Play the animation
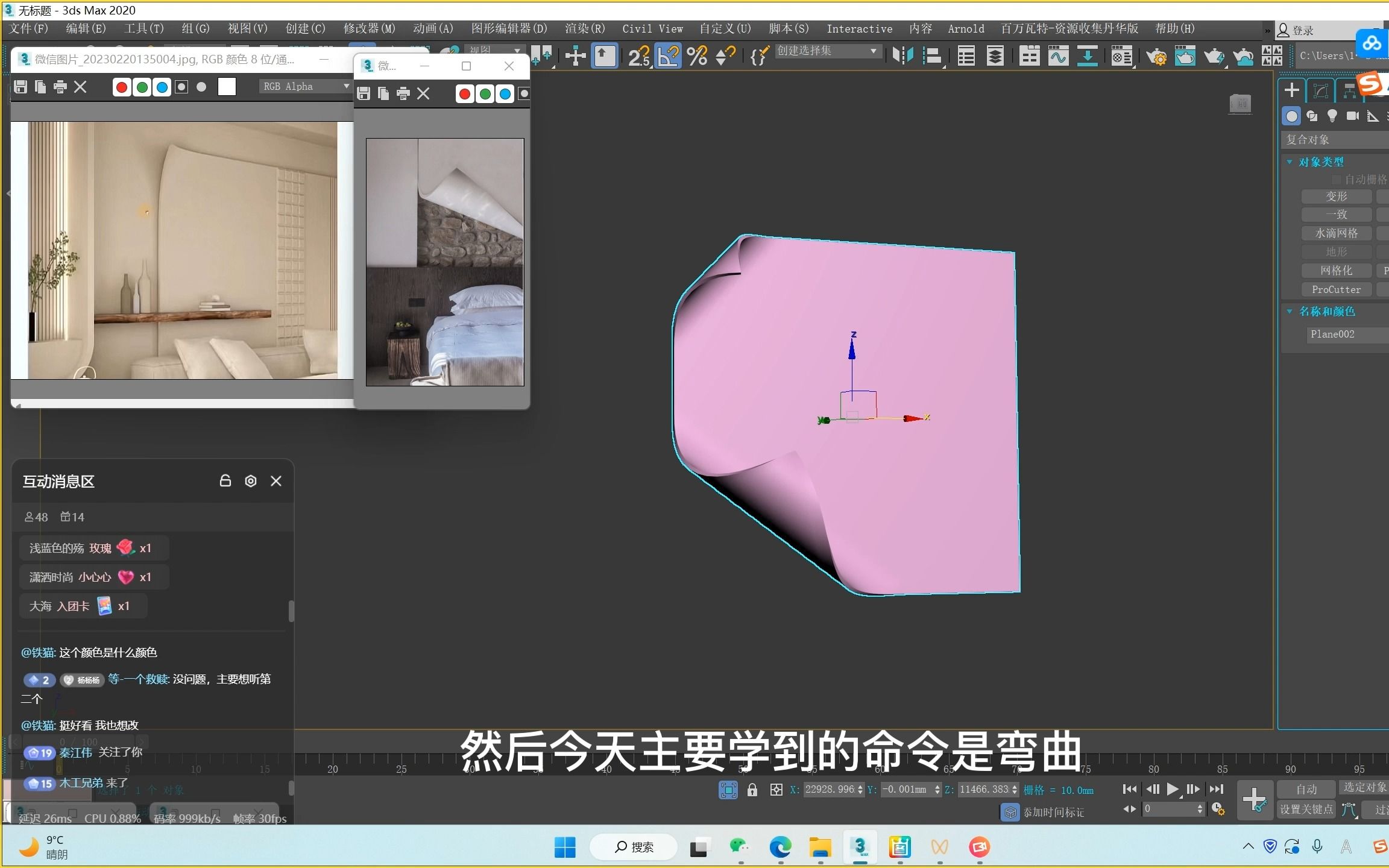The width and height of the screenshot is (1389, 868). tap(1173, 789)
